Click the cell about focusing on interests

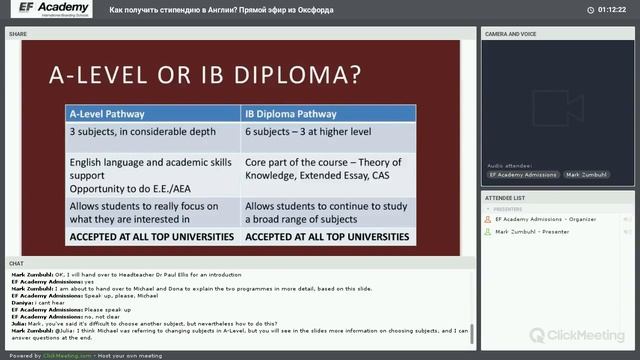click(153, 213)
